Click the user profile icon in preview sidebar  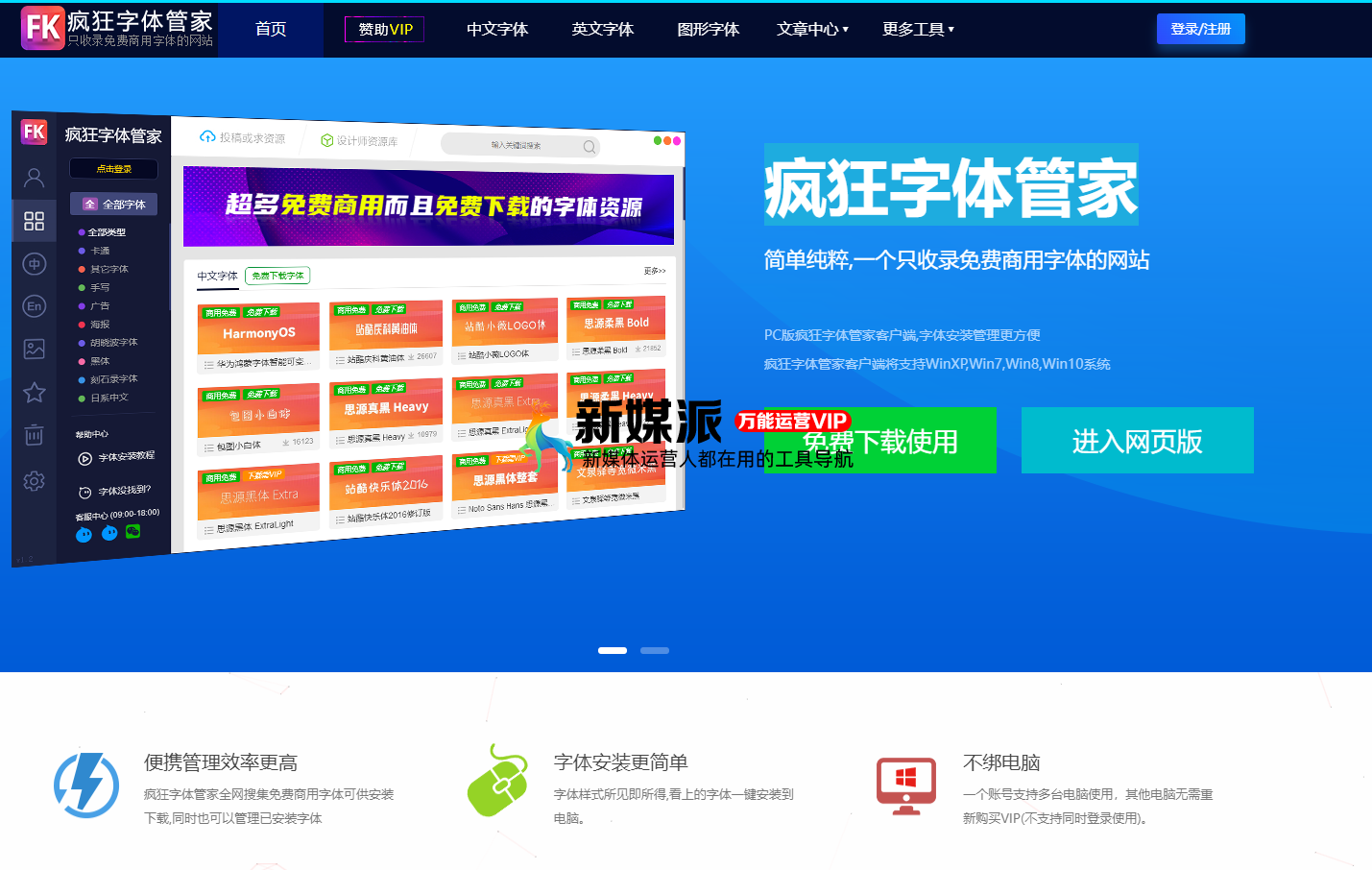tap(34, 178)
